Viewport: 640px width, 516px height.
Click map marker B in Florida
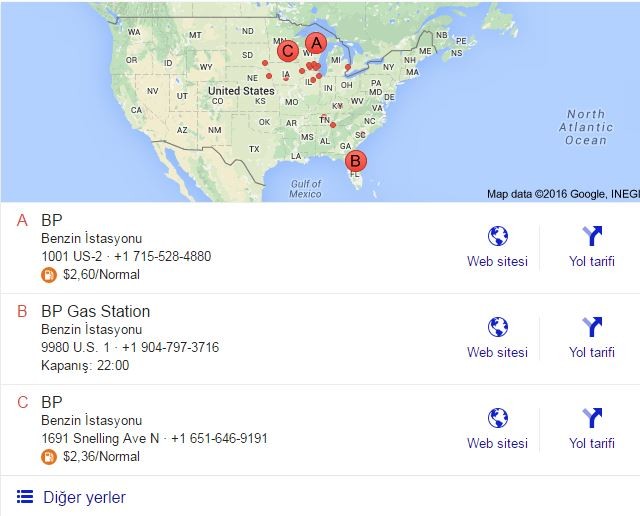(x=356, y=161)
